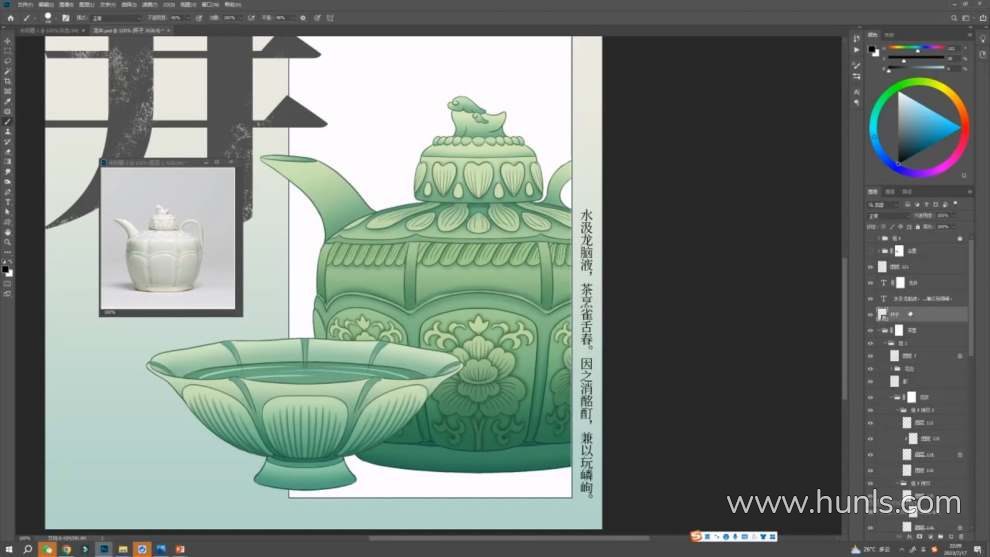The image size is (990, 557).
Task: Open the 文件 (File) menu
Action: [25, 4]
